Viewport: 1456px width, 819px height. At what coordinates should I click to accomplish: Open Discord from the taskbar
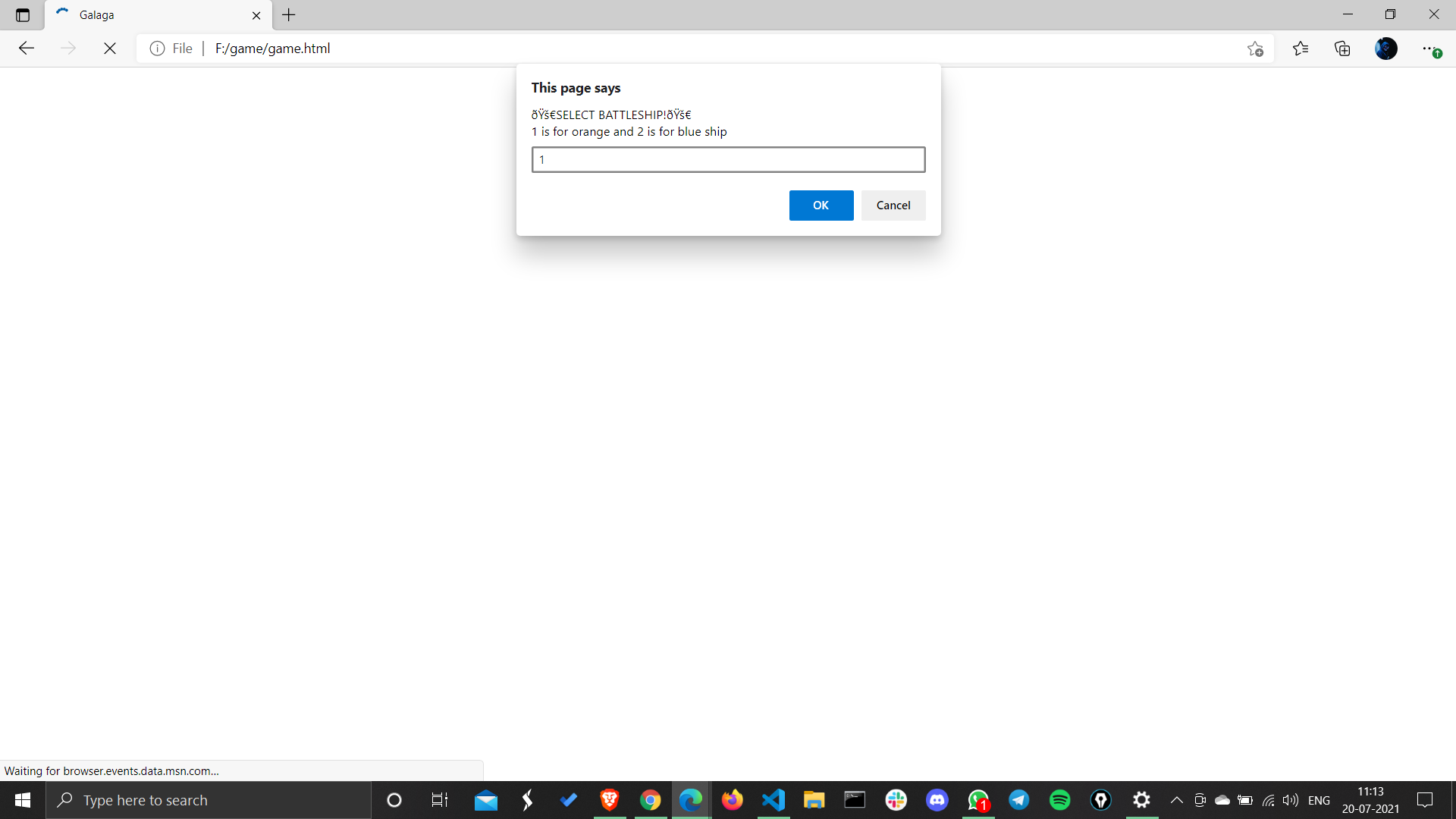click(x=937, y=800)
